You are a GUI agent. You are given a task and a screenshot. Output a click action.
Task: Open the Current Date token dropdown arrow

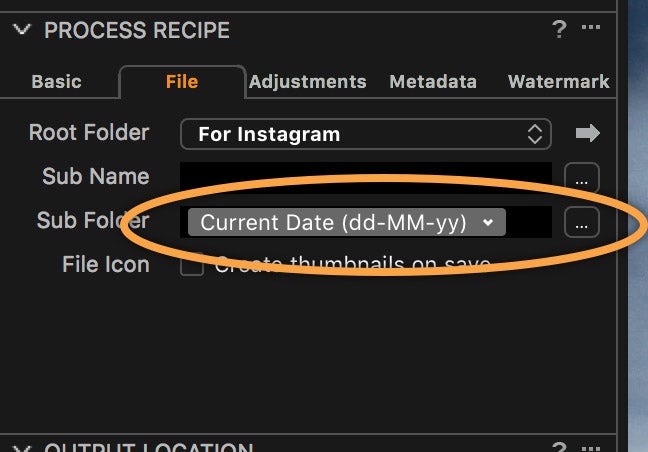488,222
